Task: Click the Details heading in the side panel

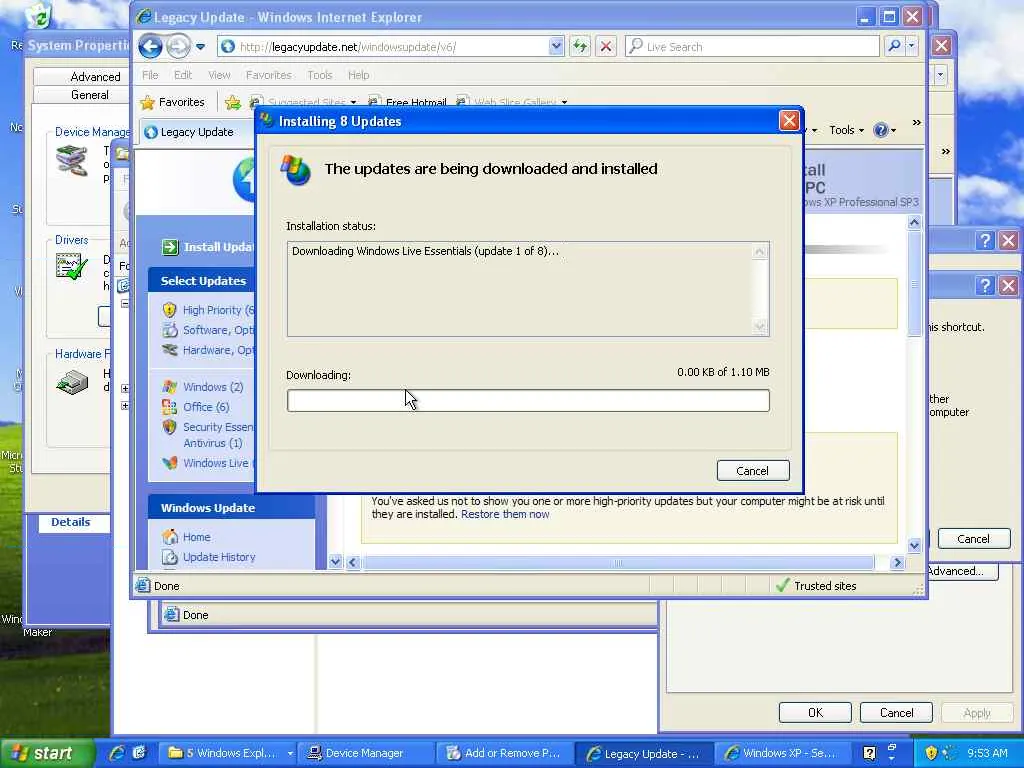Action: [x=71, y=522]
